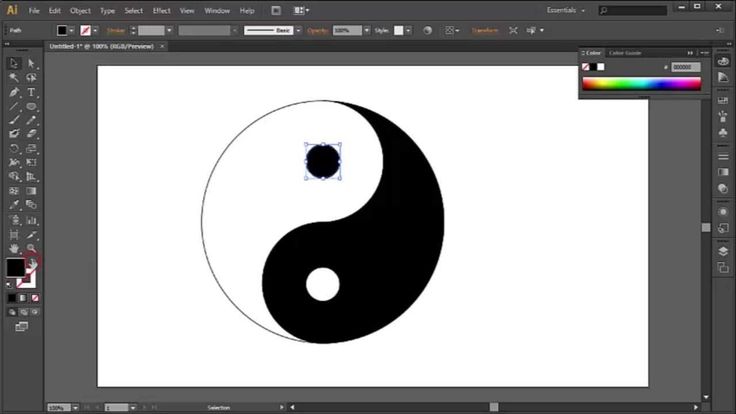Select the Column Graph tool
The image size is (736, 414).
point(31,220)
